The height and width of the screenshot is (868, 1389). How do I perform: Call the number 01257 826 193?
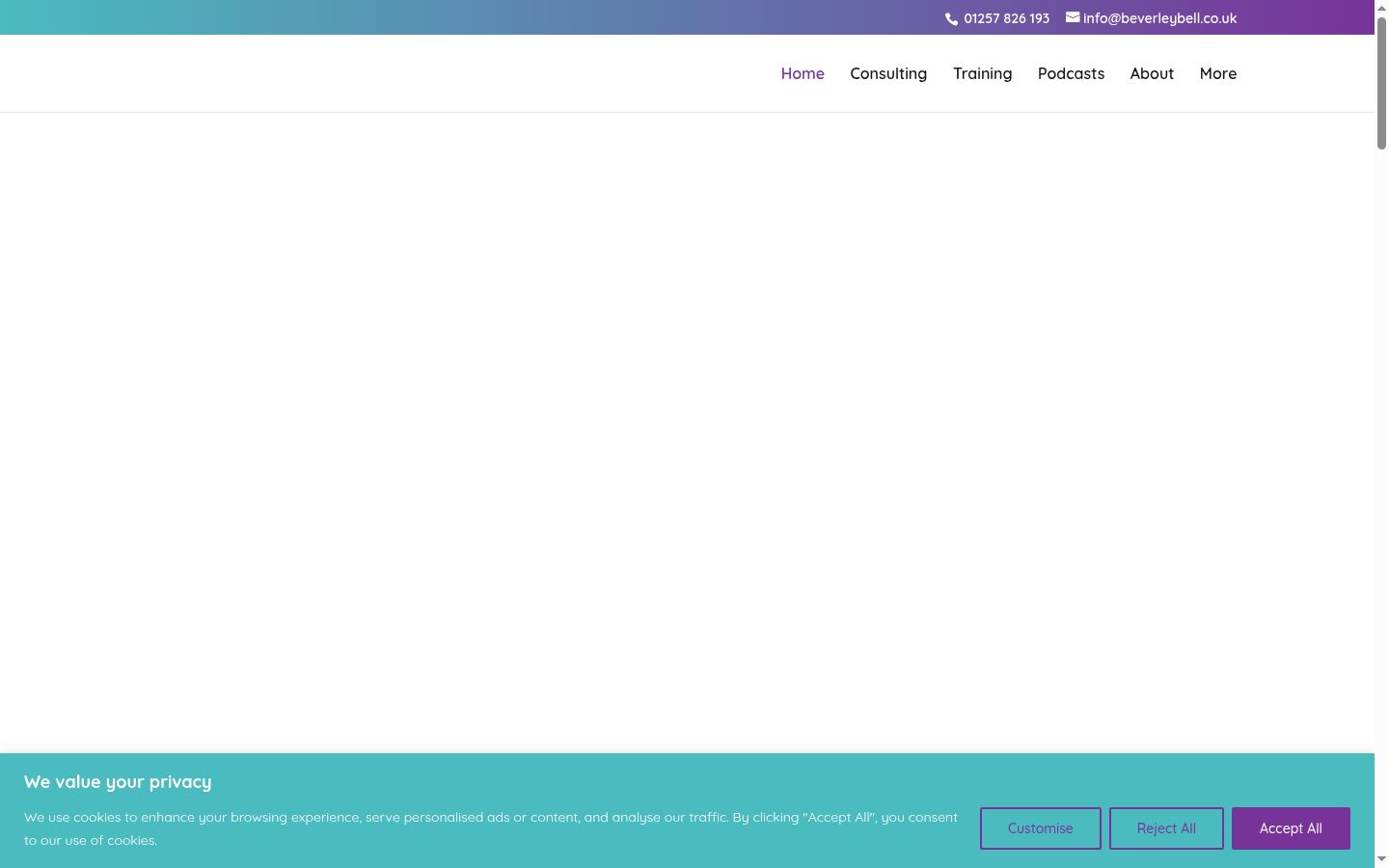coord(1006,18)
